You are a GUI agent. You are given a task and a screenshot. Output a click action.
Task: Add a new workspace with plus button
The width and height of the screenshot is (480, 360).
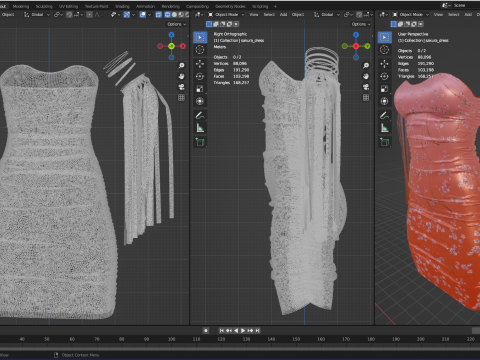coord(275,6)
